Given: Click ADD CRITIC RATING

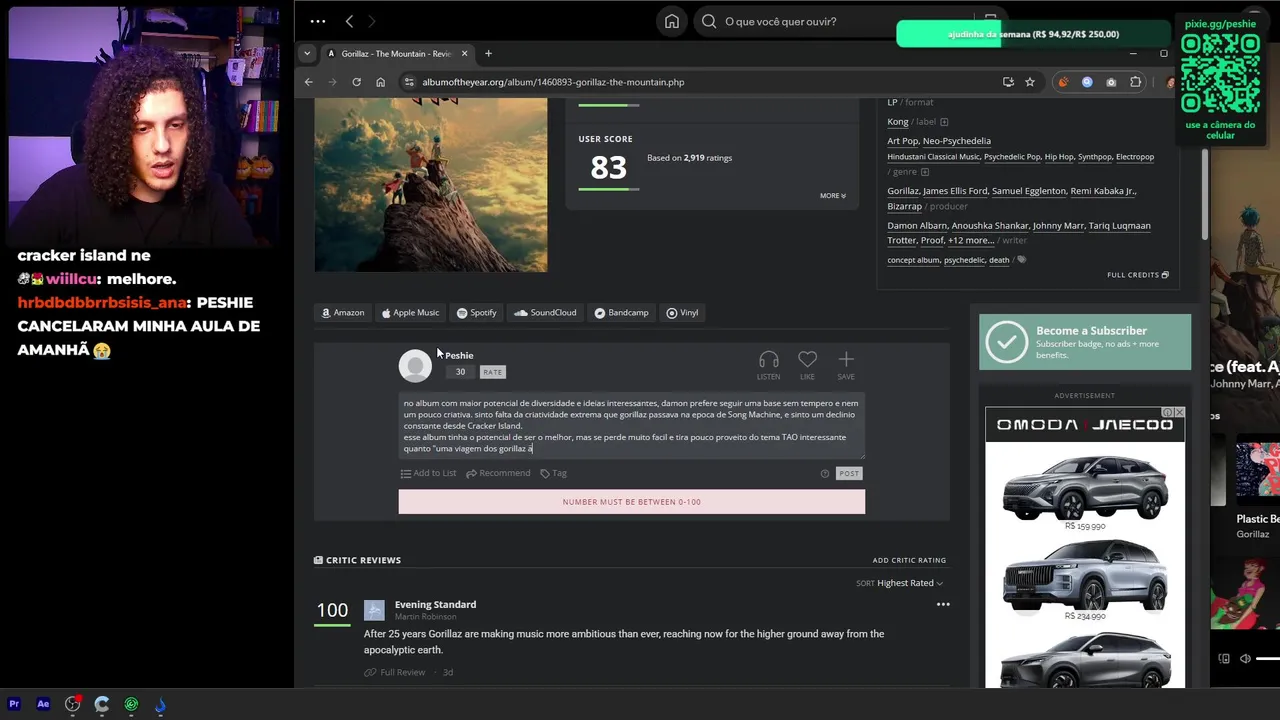Looking at the screenshot, I should (x=909, y=560).
